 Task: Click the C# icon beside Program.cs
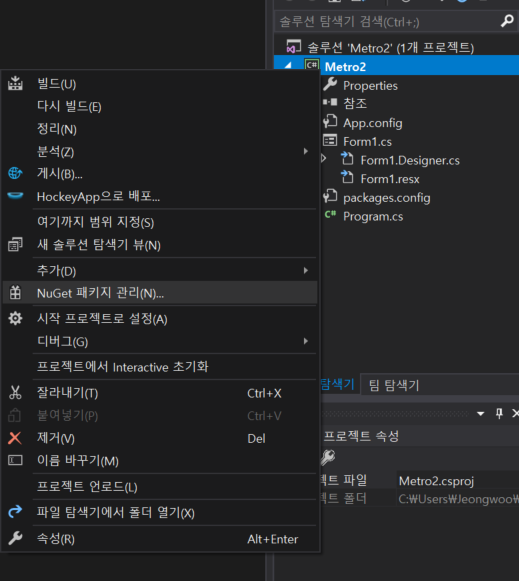tap(330, 215)
